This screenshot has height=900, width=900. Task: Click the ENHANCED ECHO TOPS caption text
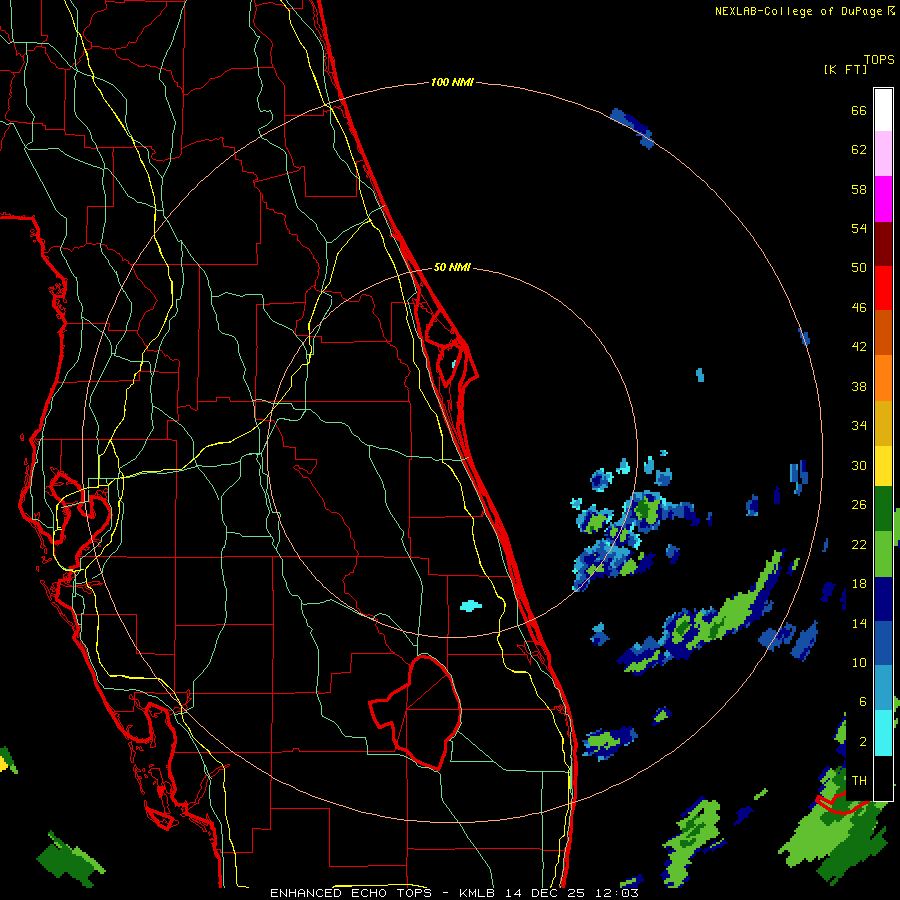(x=351, y=893)
